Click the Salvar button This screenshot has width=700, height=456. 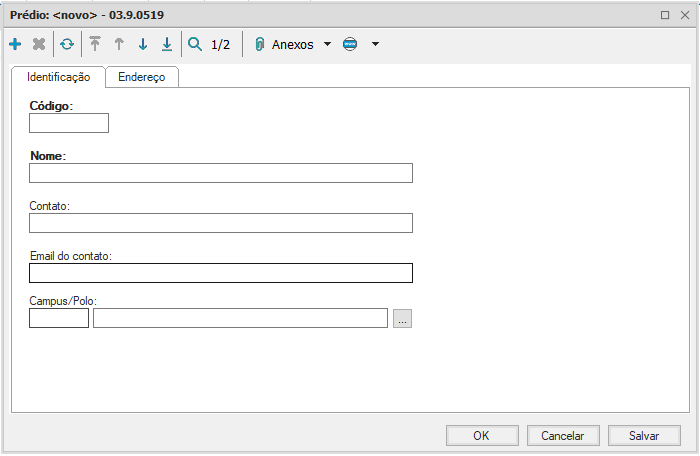(x=644, y=436)
